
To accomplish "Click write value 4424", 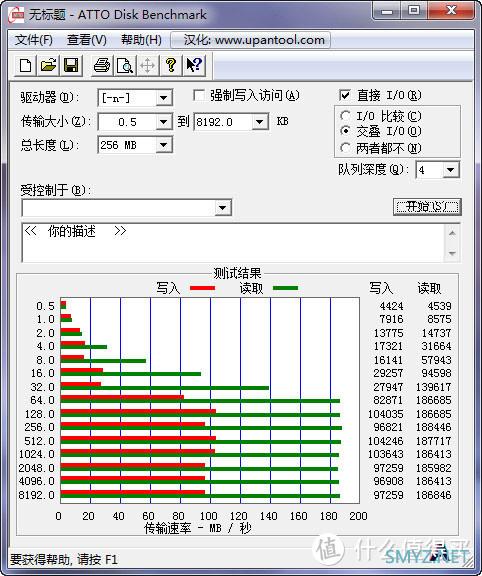I will [391, 306].
